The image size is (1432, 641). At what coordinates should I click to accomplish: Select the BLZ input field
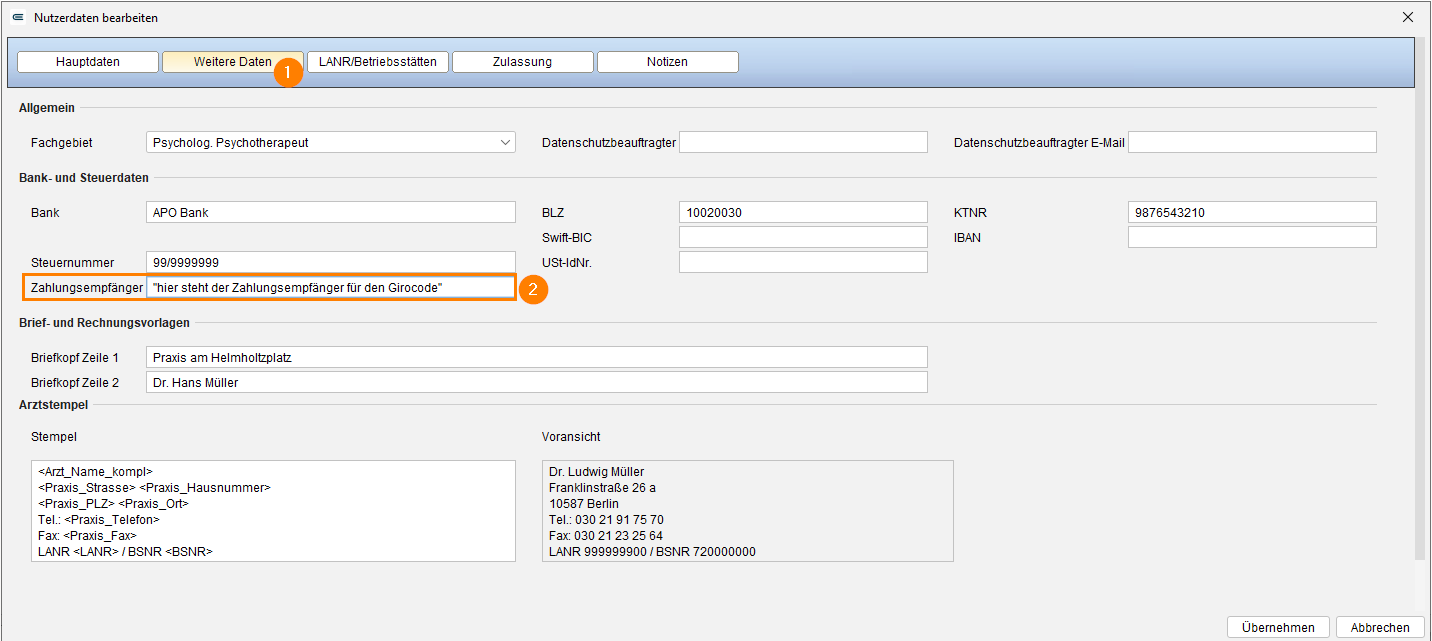pos(803,212)
